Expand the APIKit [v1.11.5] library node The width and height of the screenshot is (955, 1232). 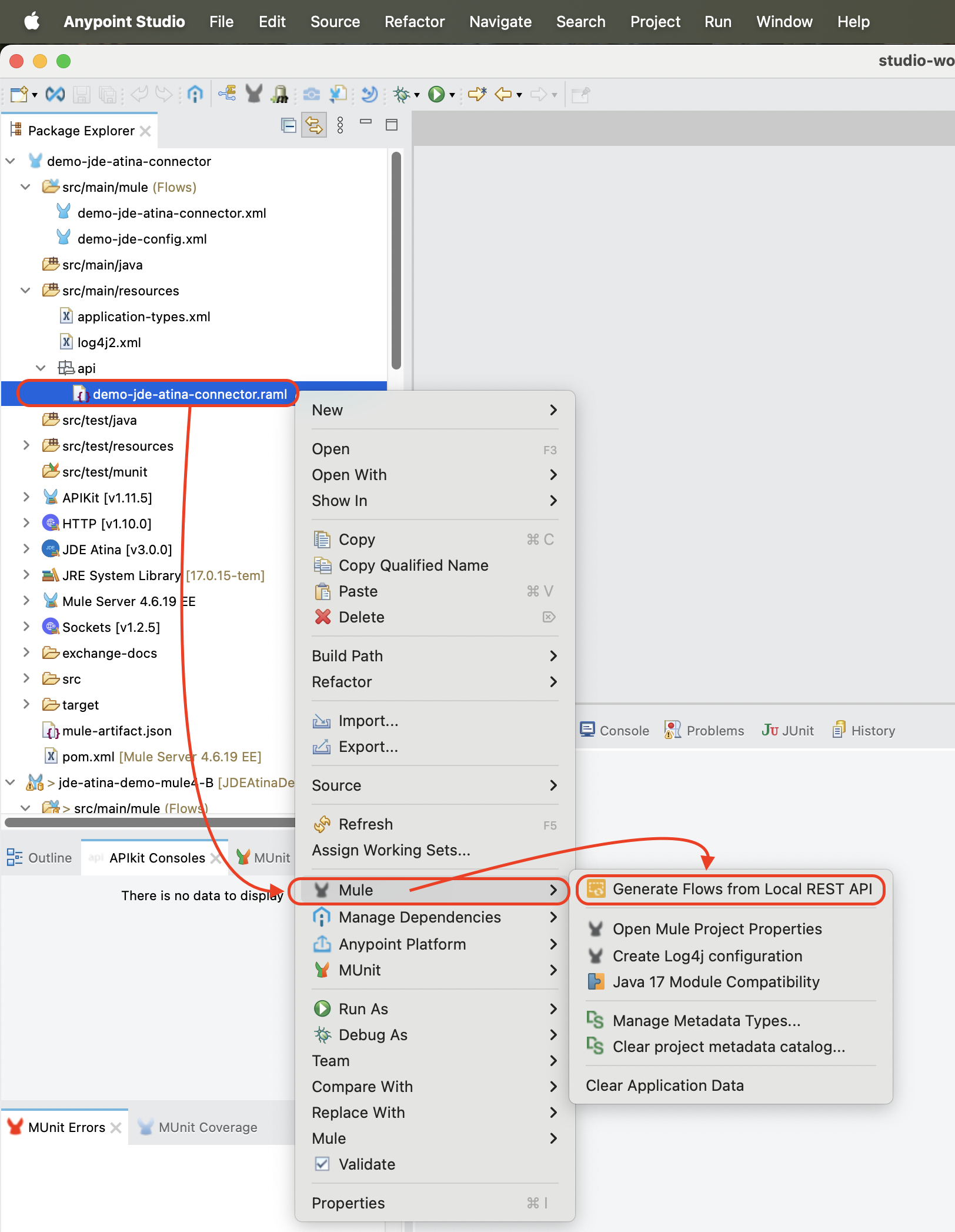tap(26, 498)
